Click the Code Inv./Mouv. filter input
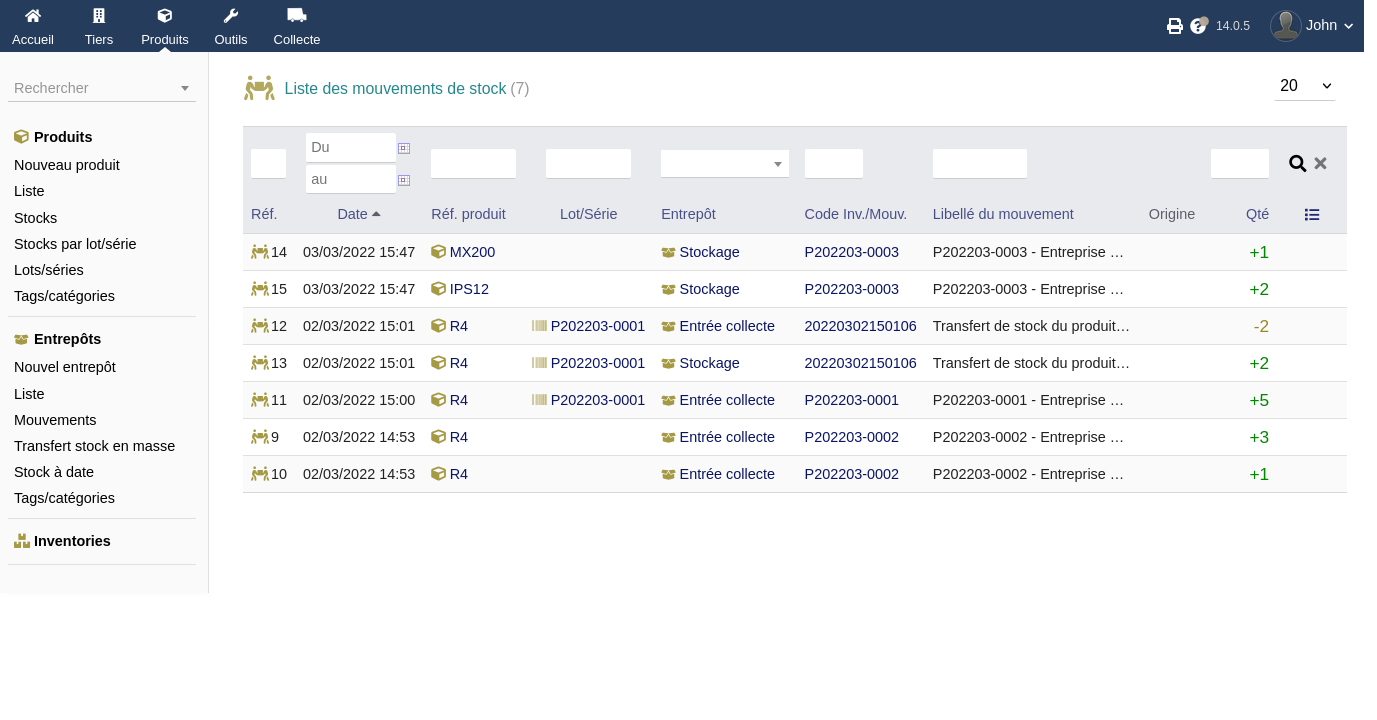 pyautogui.click(x=834, y=164)
